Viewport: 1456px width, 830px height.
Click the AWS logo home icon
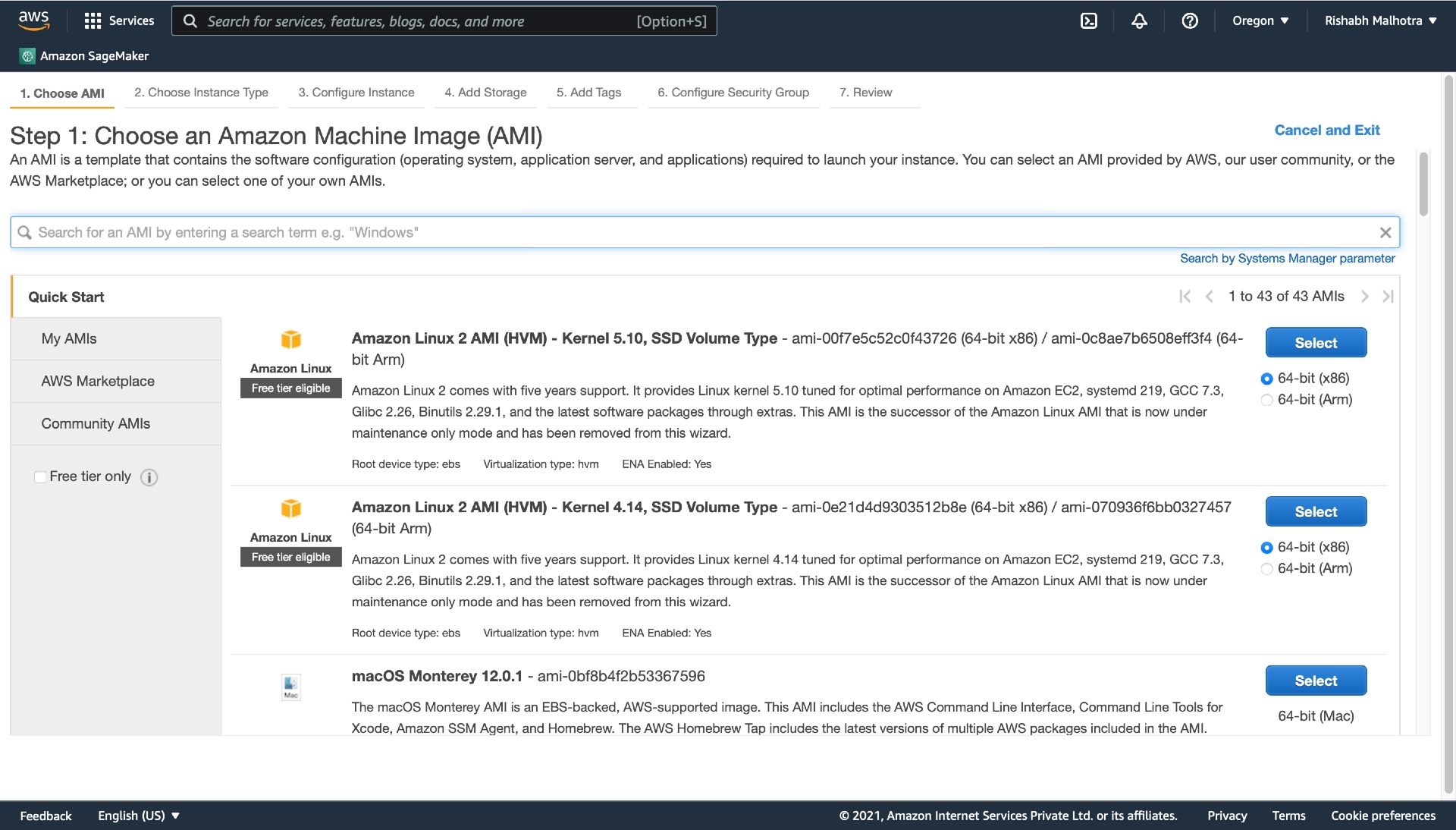click(34, 20)
